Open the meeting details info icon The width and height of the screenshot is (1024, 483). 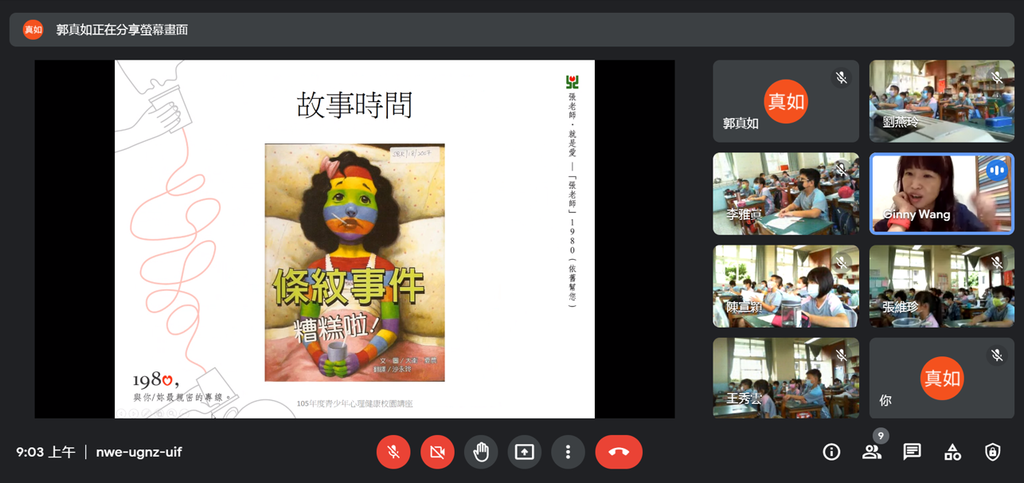[831, 452]
